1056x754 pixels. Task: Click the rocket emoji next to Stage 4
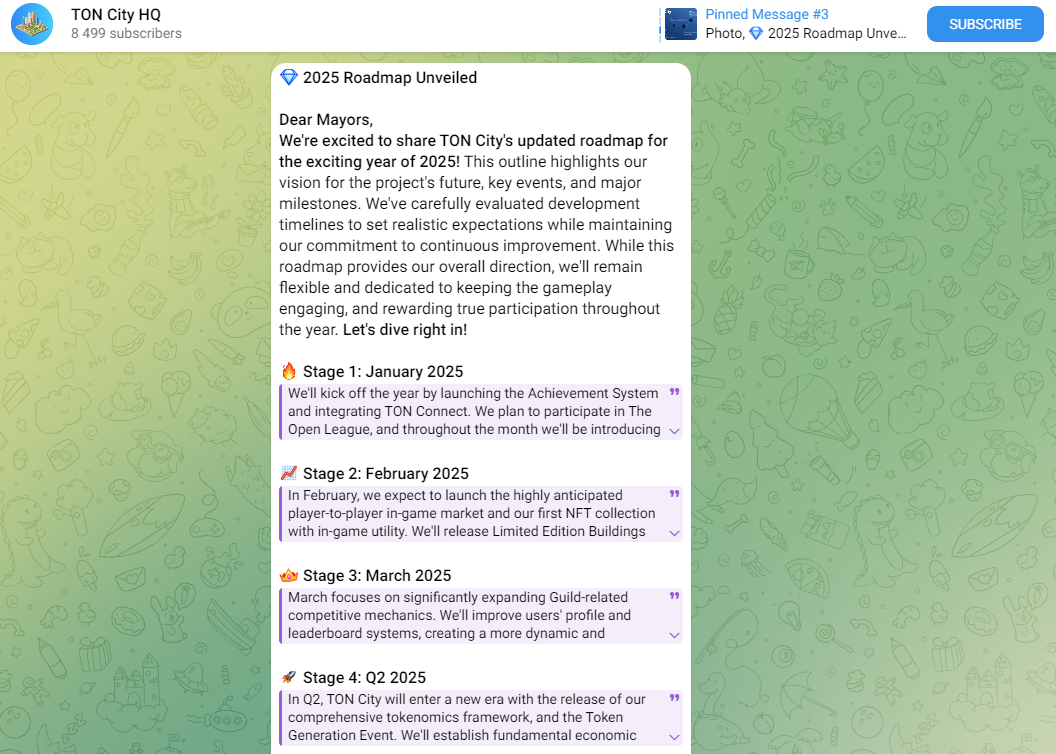[x=289, y=677]
